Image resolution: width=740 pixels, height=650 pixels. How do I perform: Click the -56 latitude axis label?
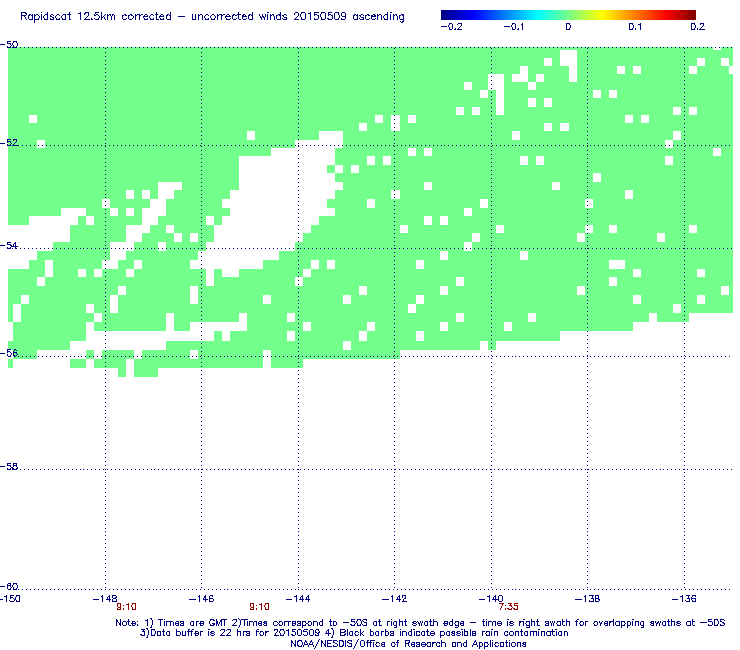click(x=9, y=354)
